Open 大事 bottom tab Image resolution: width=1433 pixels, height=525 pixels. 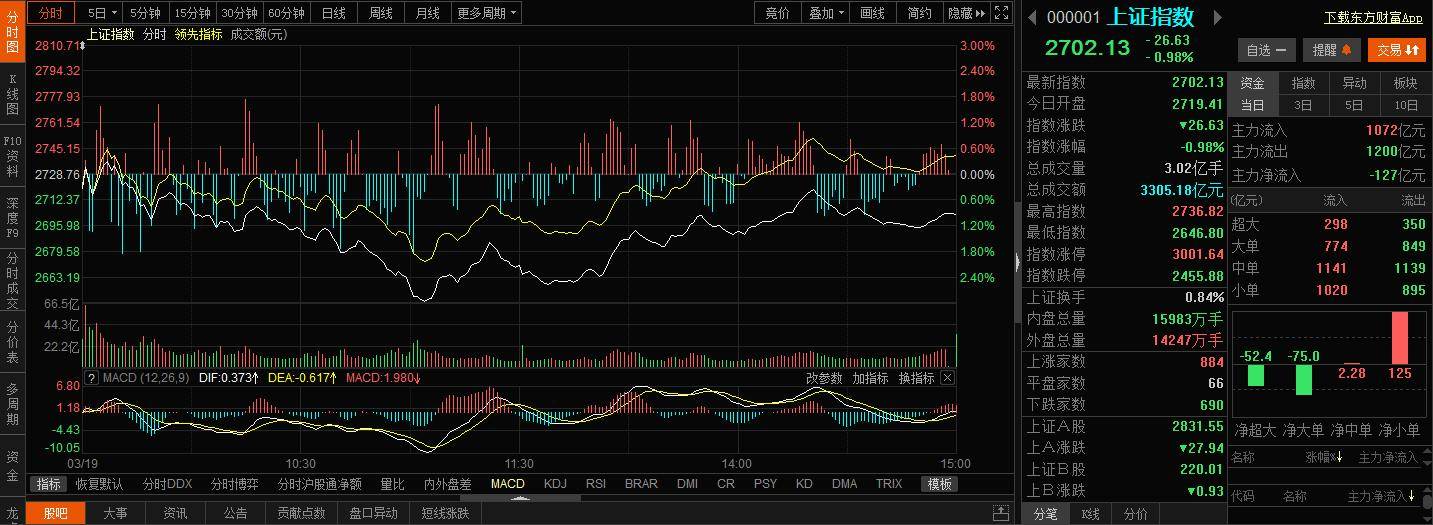(x=115, y=513)
